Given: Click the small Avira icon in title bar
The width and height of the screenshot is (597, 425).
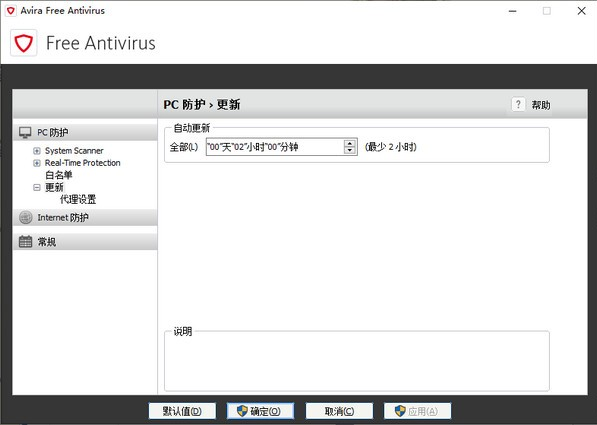Looking at the screenshot, I should point(11,11).
